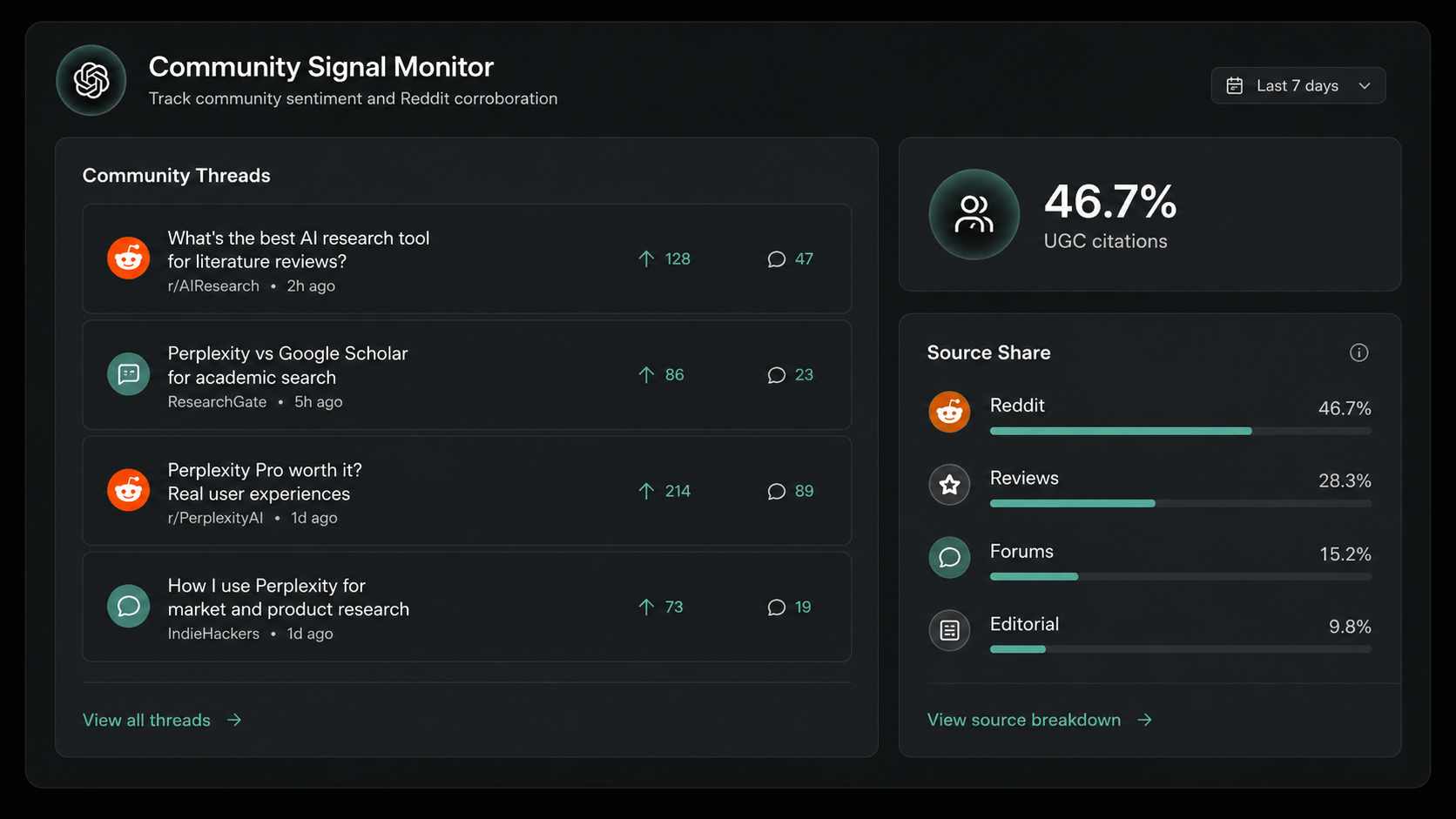This screenshot has height=819, width=1456.
Task: Click the Editorial source share progress bar
Action: point(1181,649)
